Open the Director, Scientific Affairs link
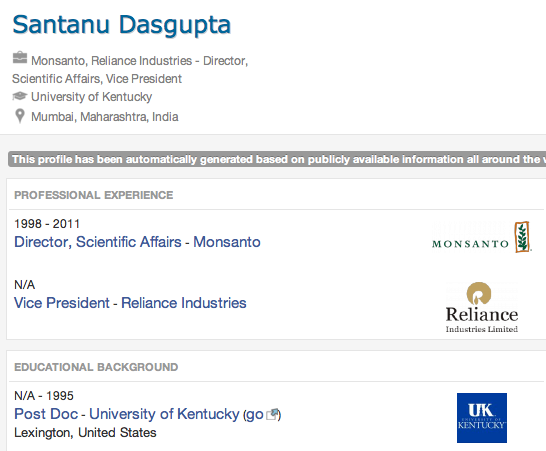546x451 pixels. (98, 242)
